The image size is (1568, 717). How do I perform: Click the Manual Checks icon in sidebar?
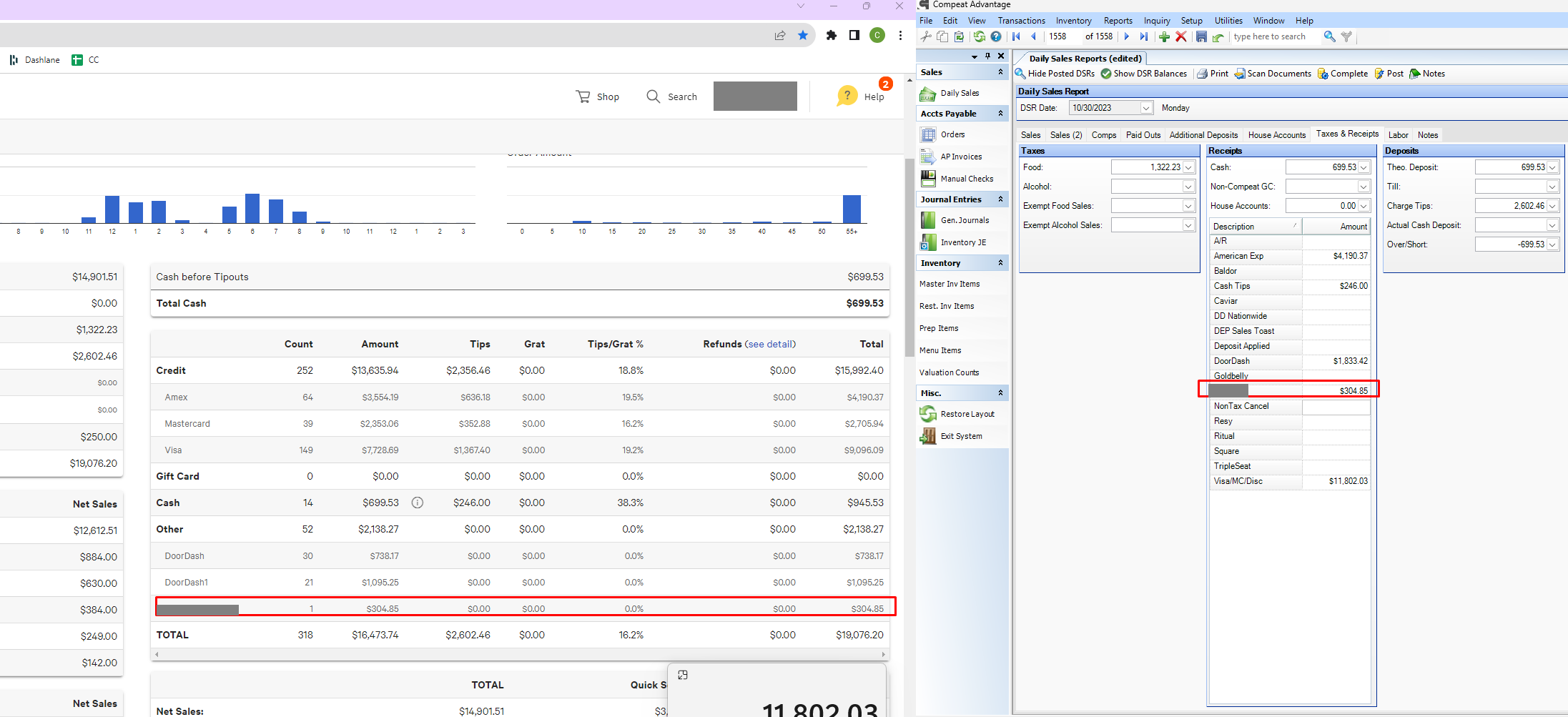pyautogui.click(x=928, y=179)
